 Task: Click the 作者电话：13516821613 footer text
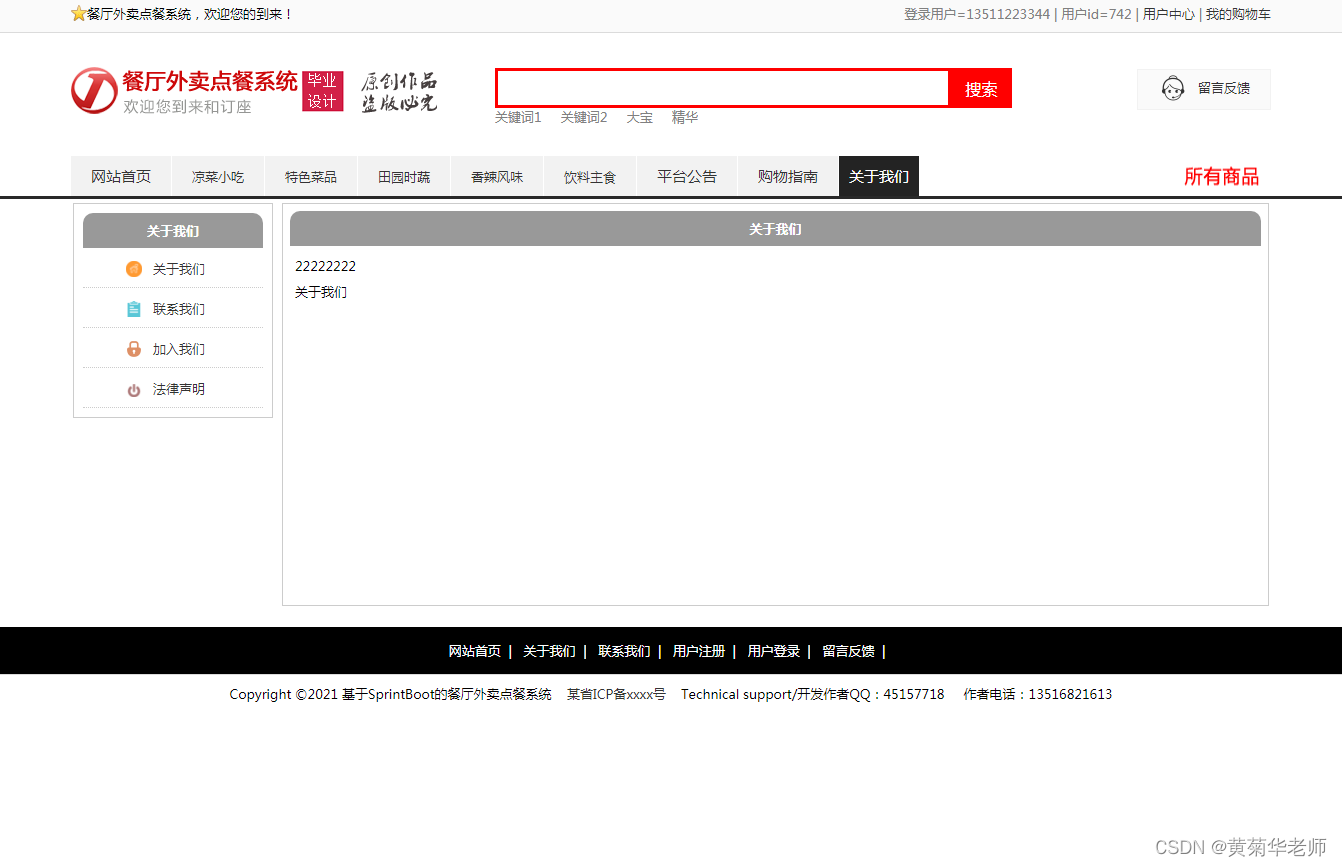click(x=1038, y=694)
